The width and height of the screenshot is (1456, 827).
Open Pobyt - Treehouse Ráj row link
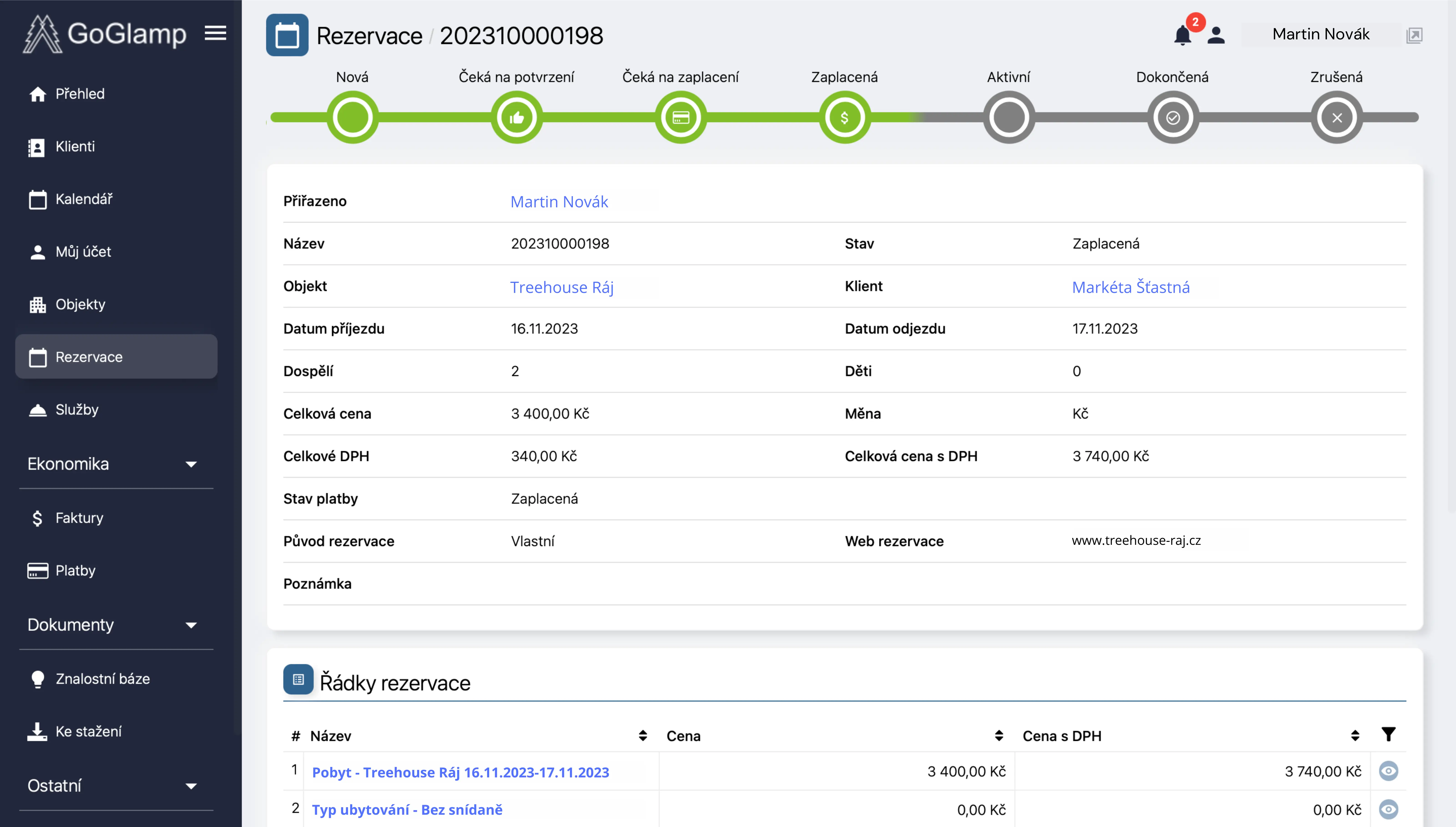coord(460,772)
